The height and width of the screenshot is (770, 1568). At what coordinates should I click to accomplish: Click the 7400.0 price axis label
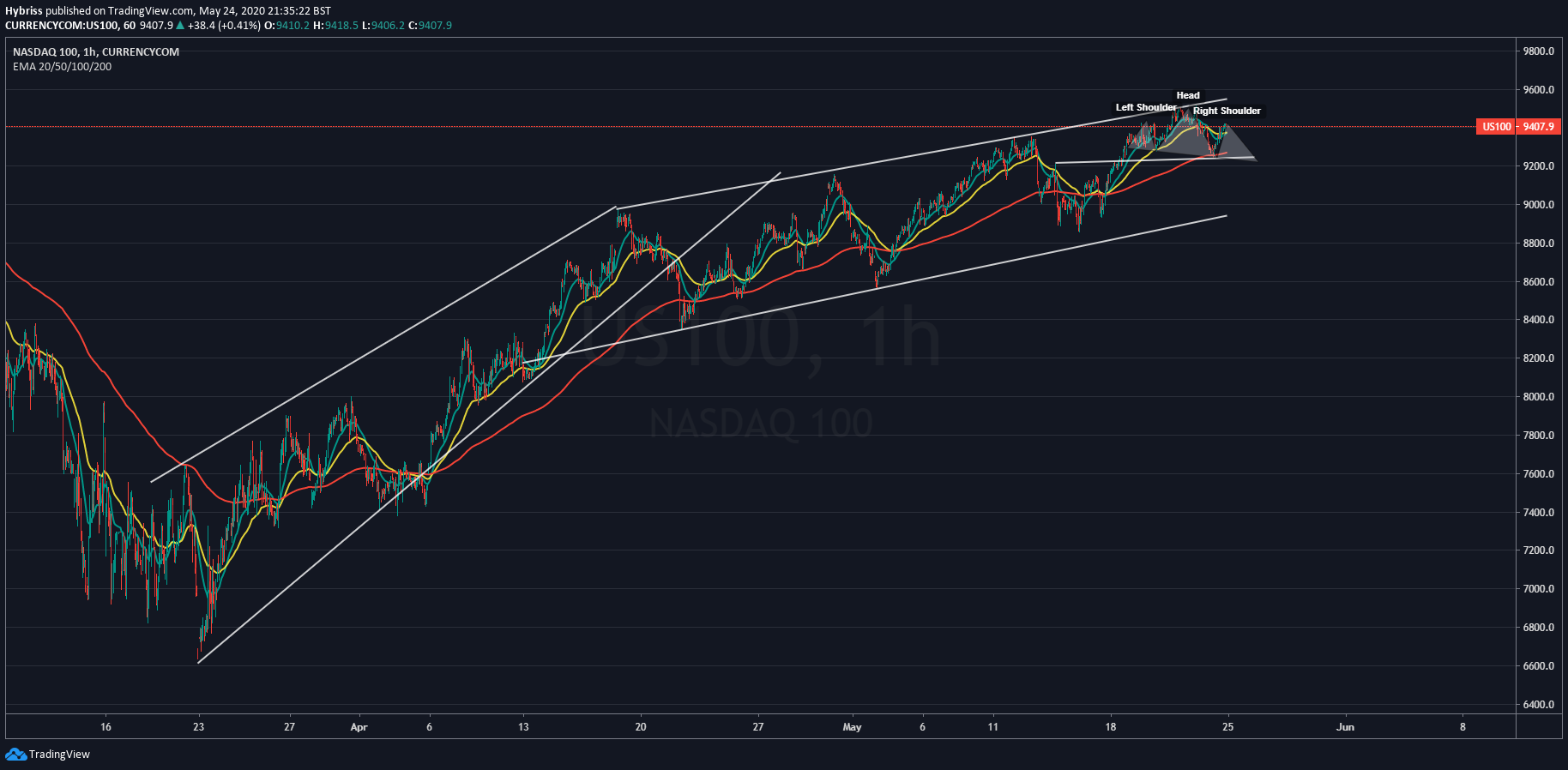tap(1539, 513)
